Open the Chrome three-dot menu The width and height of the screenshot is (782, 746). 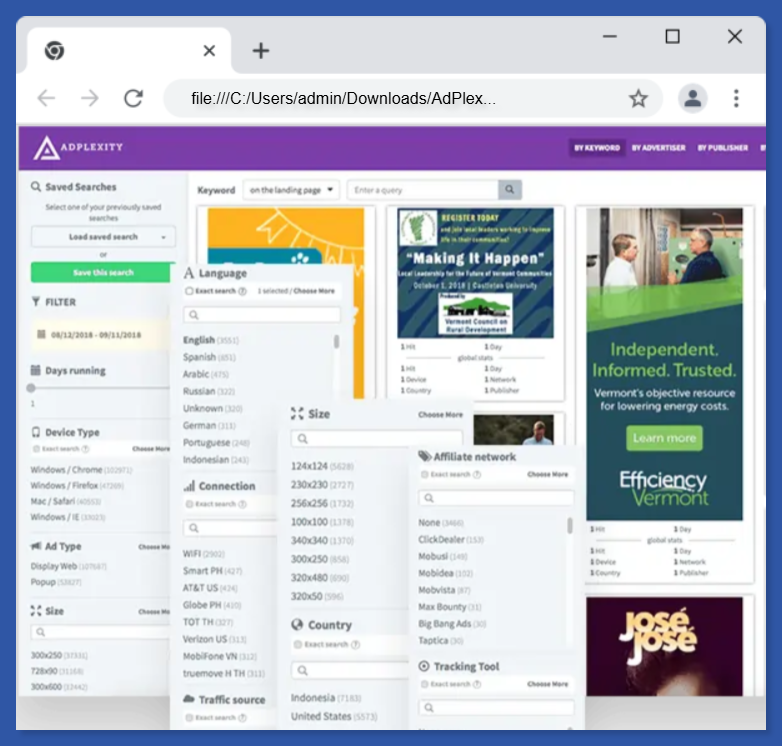[x=736, y=98]
